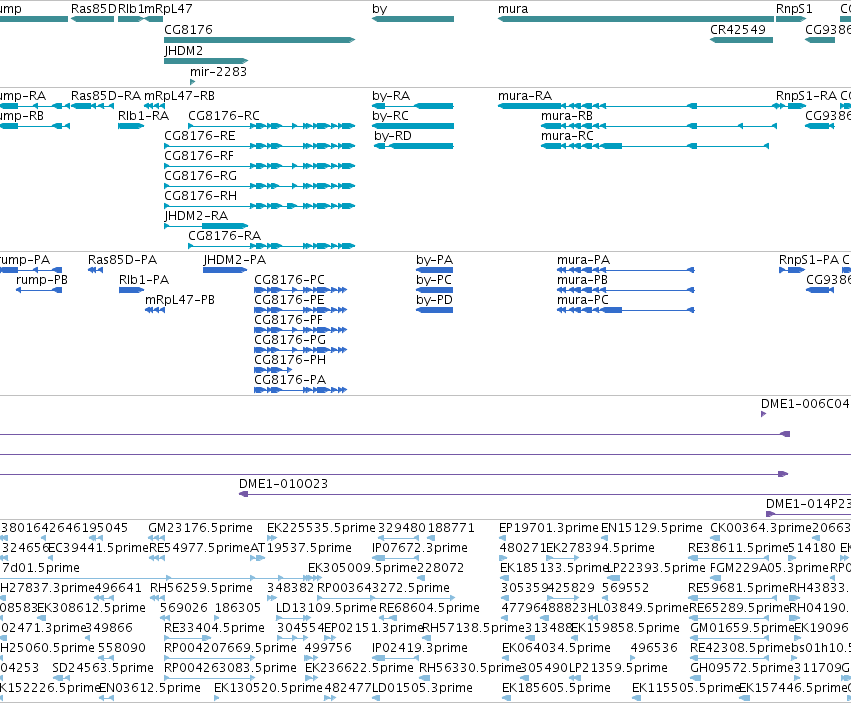Click the Rlb1-RA transcript glyph
This screenshot has height=703, width=851.
click(131, 126)
